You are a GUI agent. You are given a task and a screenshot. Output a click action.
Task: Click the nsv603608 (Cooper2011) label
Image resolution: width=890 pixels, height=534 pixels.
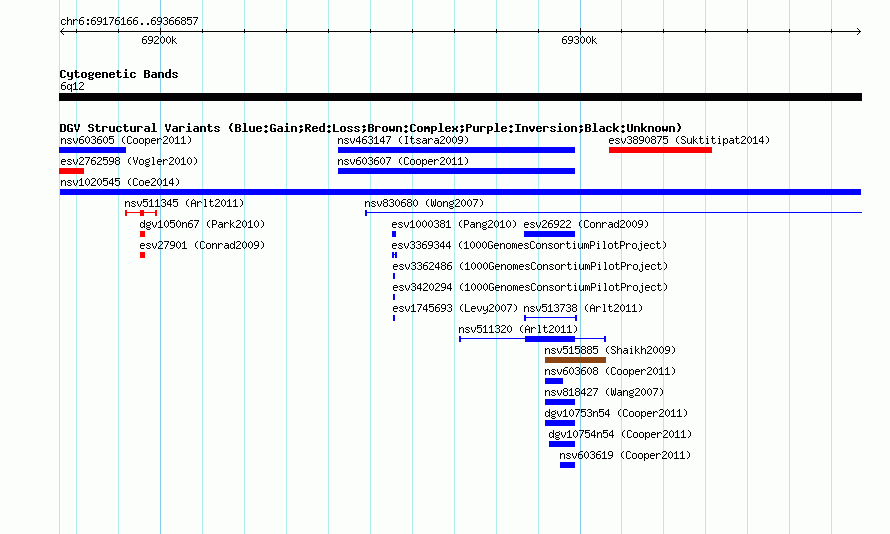610,371
